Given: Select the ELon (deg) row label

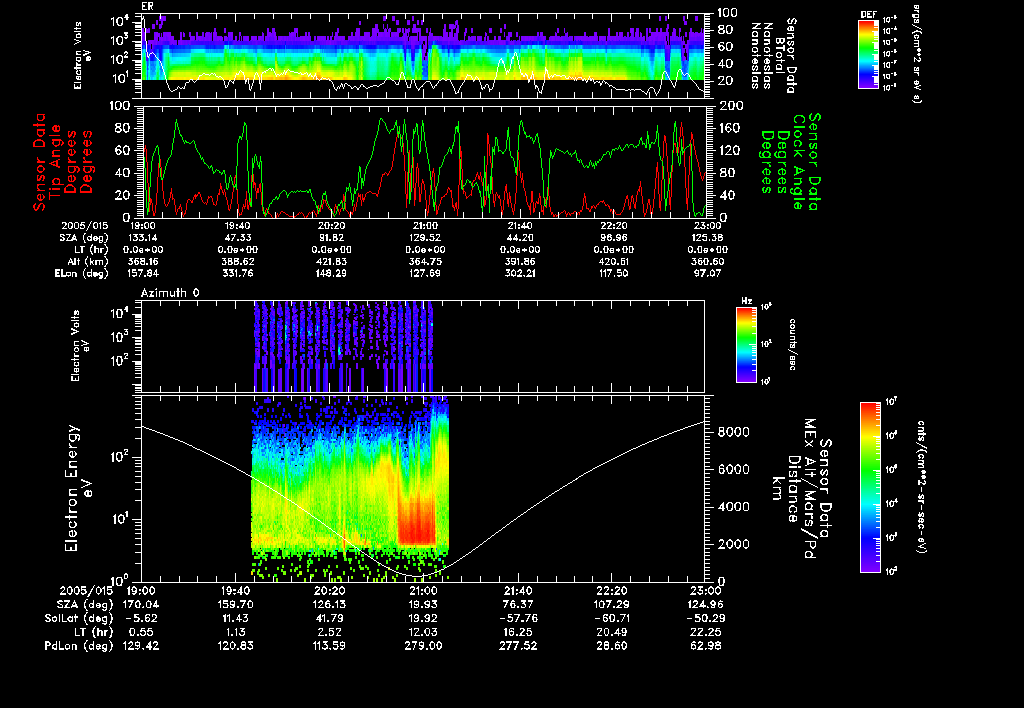Looking at the screenshot, I should (x=82, y=274).
